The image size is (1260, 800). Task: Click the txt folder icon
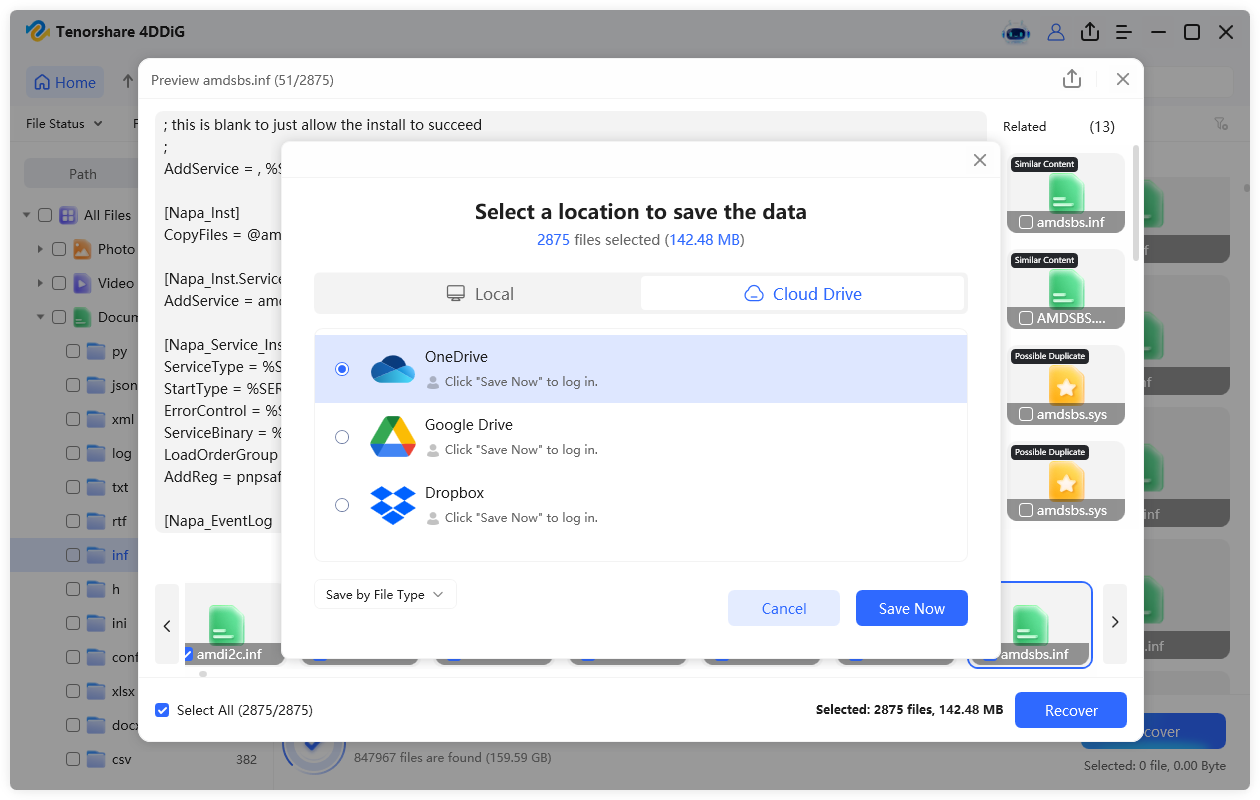tap(96, 487)
